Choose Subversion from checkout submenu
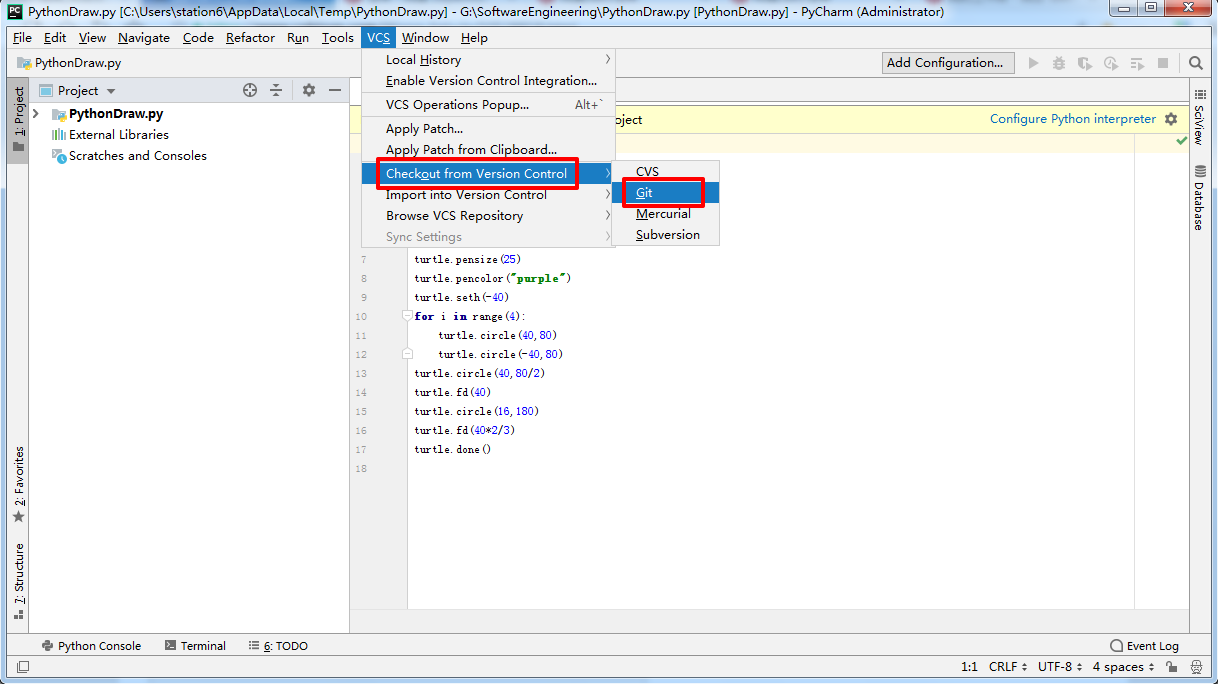Image resolution: width=1218 pixels, height=684 pixels. pos(665,235)
